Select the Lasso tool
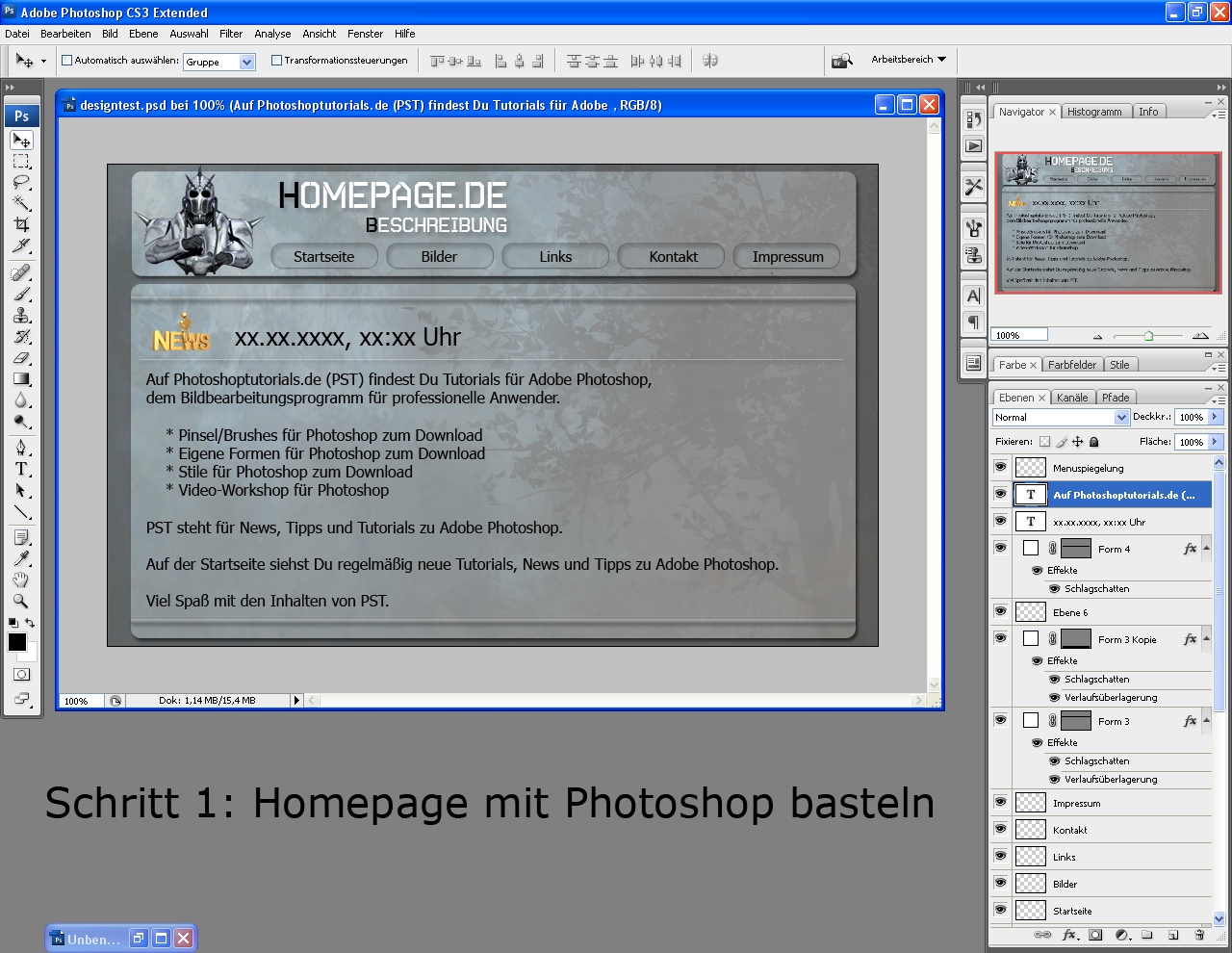 [x=21, y=182]
